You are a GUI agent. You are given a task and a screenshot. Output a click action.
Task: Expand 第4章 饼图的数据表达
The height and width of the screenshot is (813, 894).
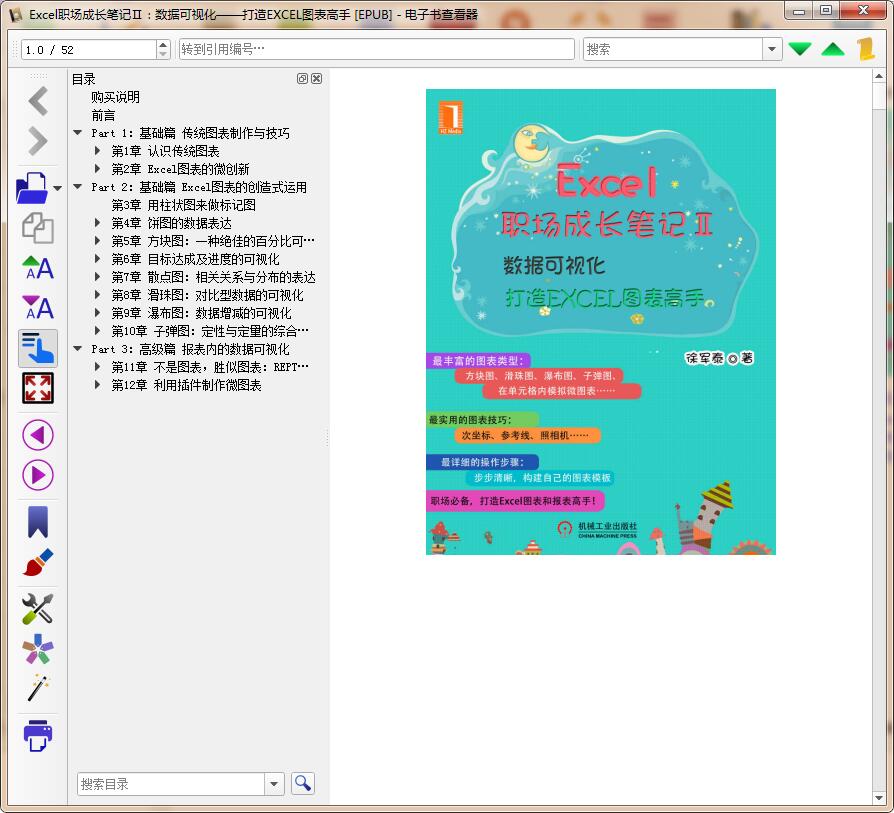(97, 223)
